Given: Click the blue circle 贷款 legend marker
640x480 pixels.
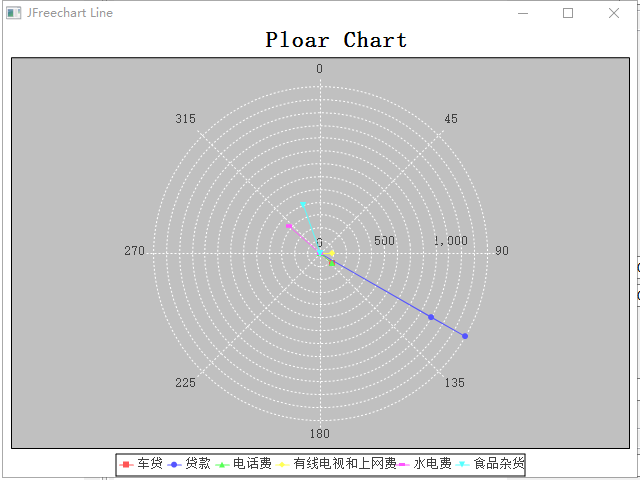Looking at the screenshot, I should click(x=174, y=465).
